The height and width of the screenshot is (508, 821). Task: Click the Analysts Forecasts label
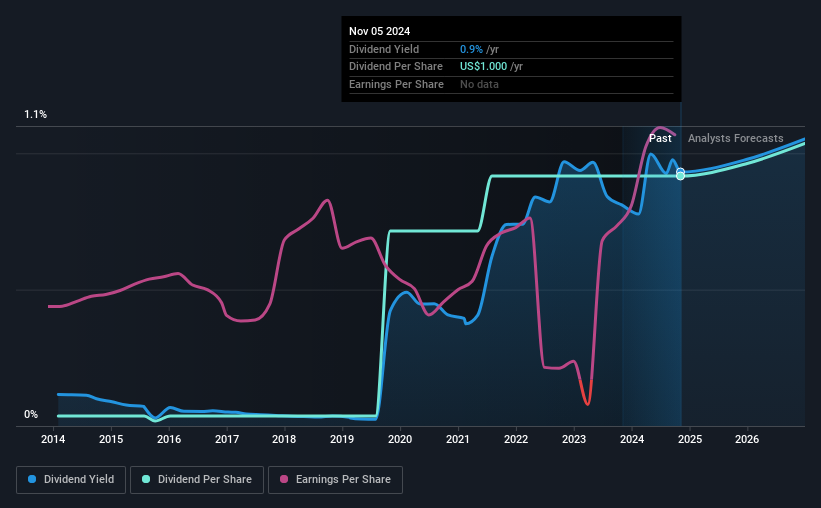coord(736,138)
